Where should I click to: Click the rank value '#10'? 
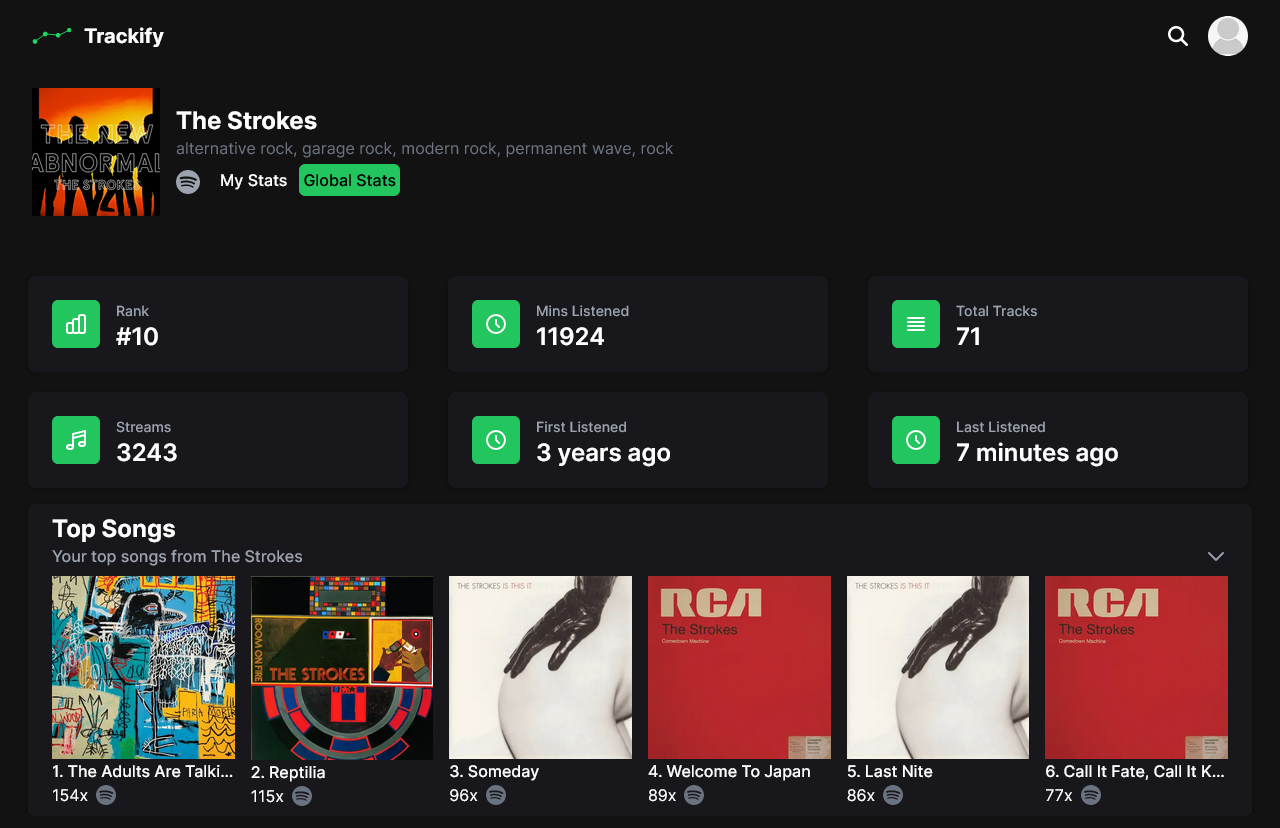tap(137, 336)
